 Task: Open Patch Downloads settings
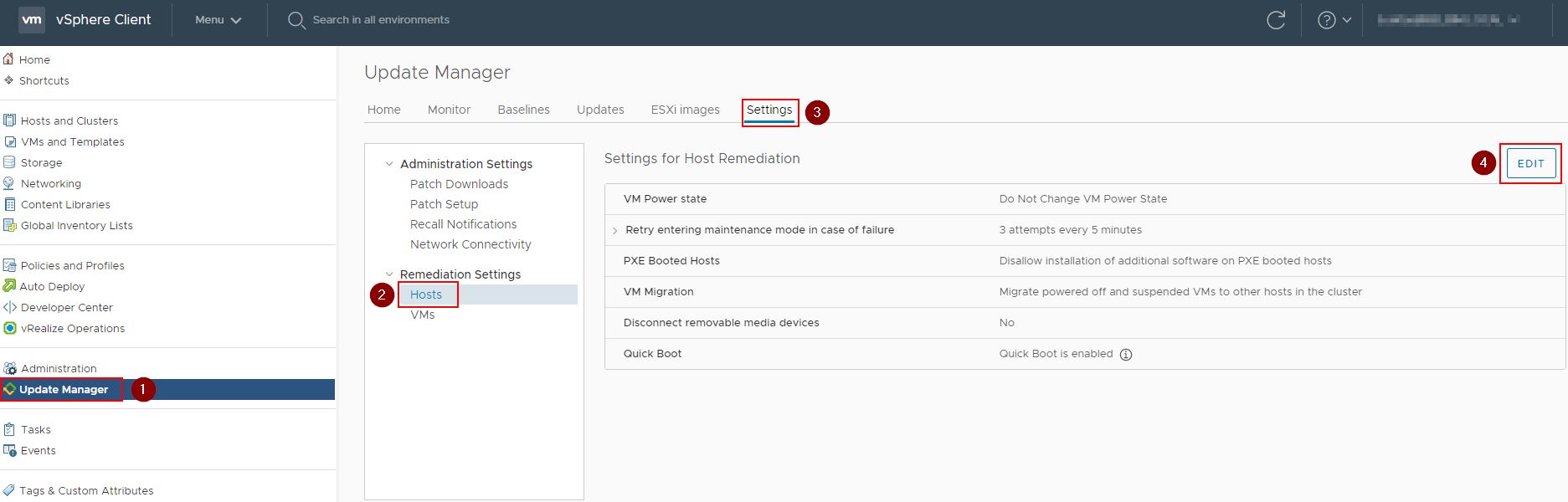459,184
